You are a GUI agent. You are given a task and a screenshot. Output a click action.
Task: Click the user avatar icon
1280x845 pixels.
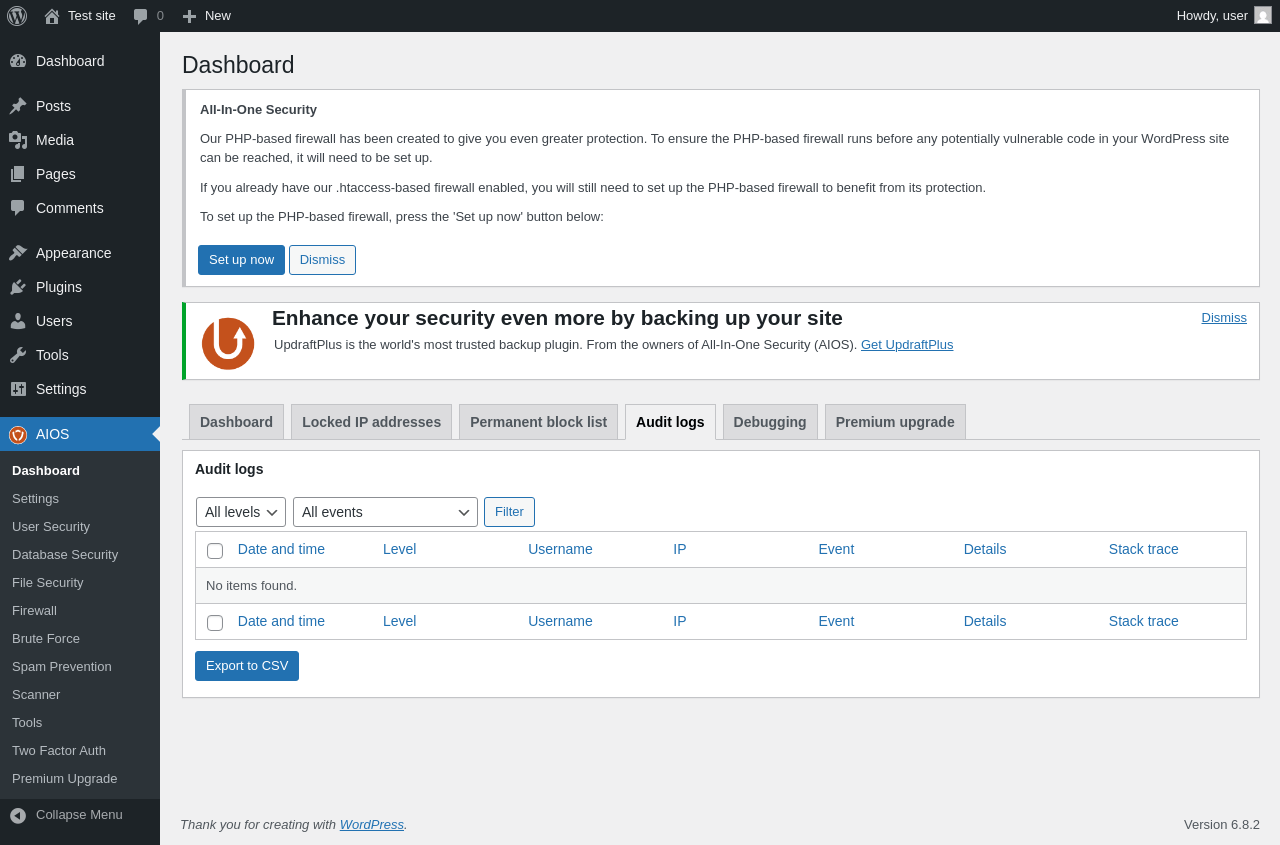point(1263,15)
